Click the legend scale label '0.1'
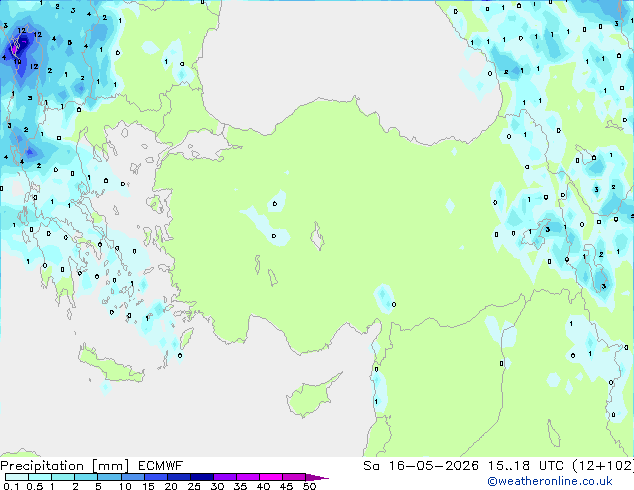The height and width of the screenshot is (490, 634). pos(11,486)
